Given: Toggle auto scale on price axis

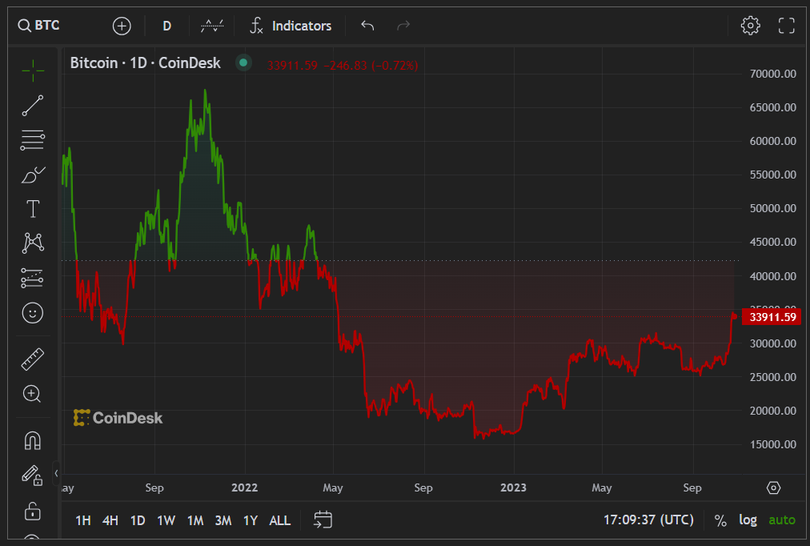Looking at the screenshot, I should click(782, 520).
